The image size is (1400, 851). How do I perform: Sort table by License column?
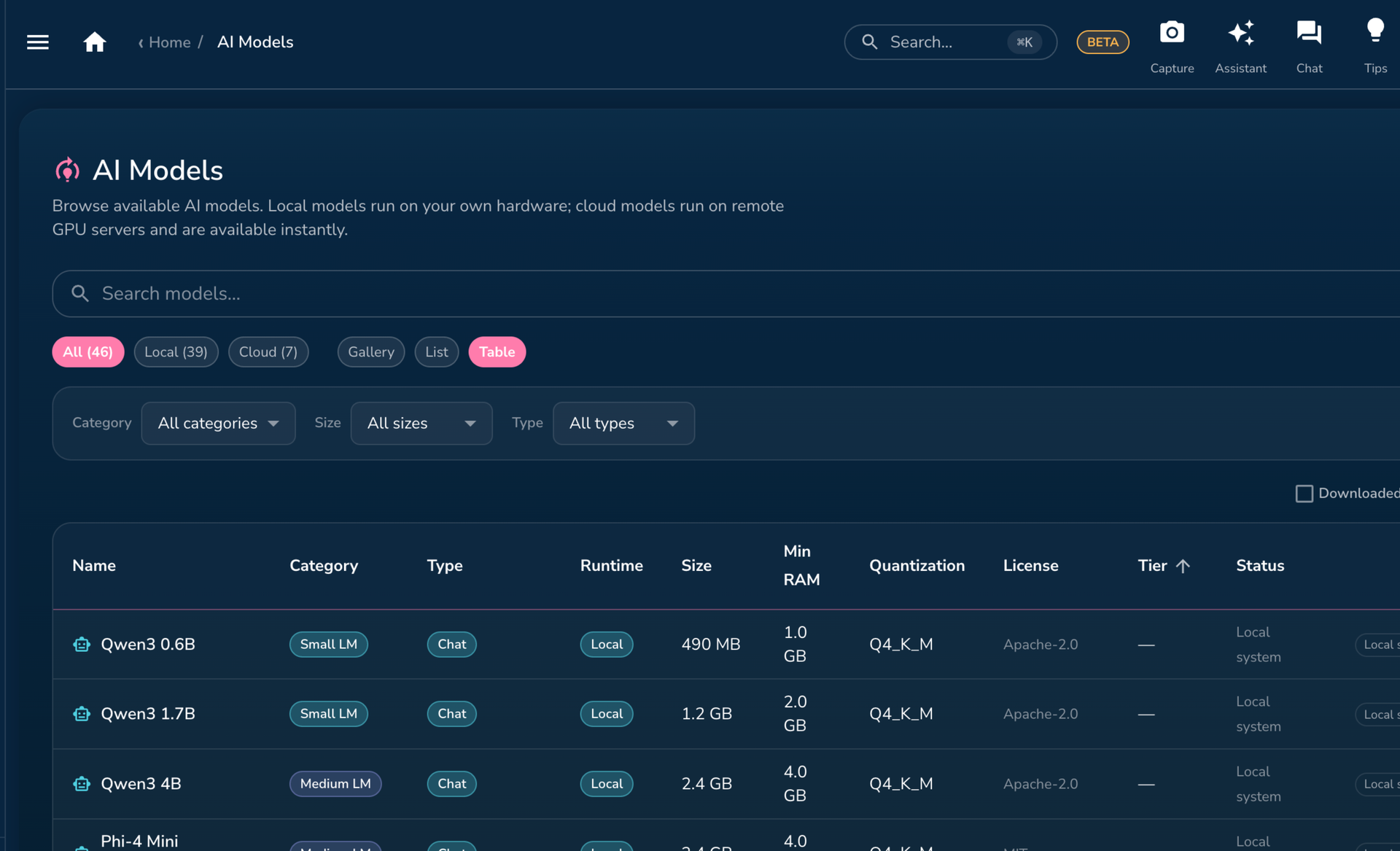click(x=1030, y=566)
